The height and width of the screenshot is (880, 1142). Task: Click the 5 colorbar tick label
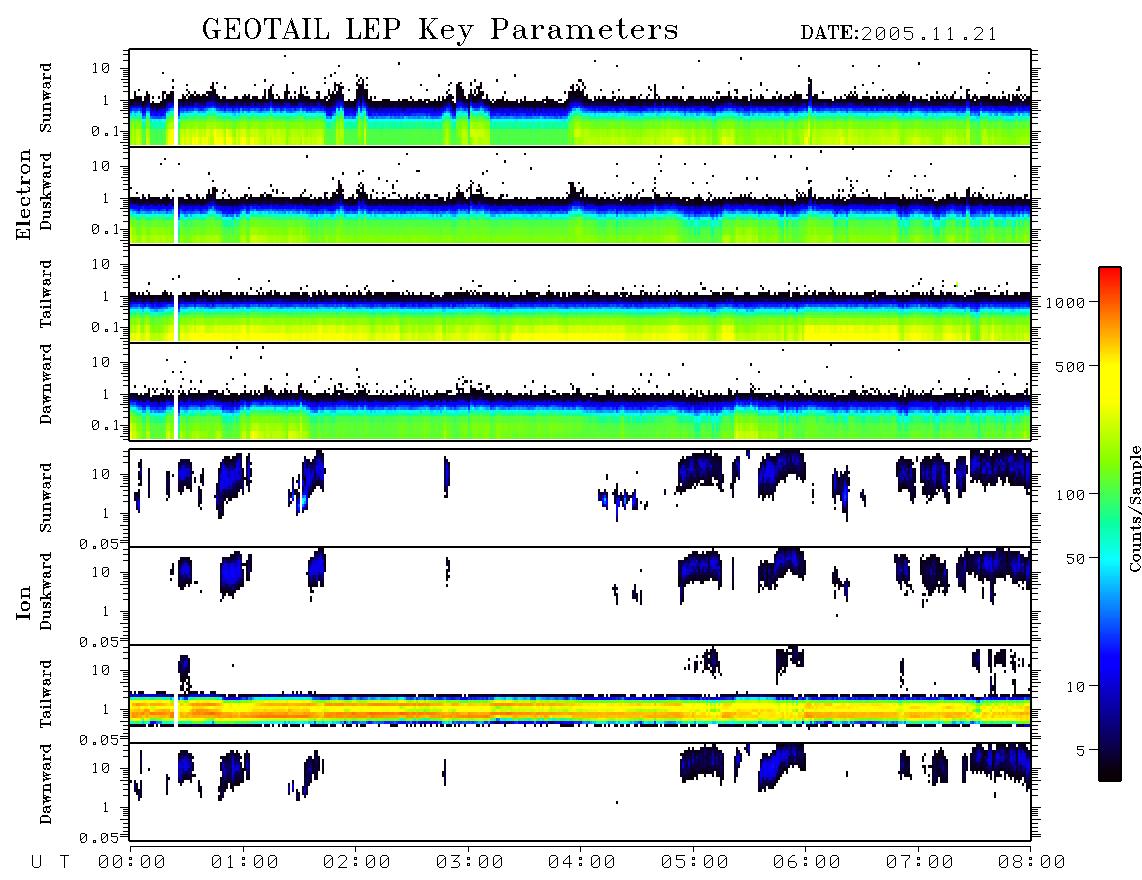tap(1081, 751)
